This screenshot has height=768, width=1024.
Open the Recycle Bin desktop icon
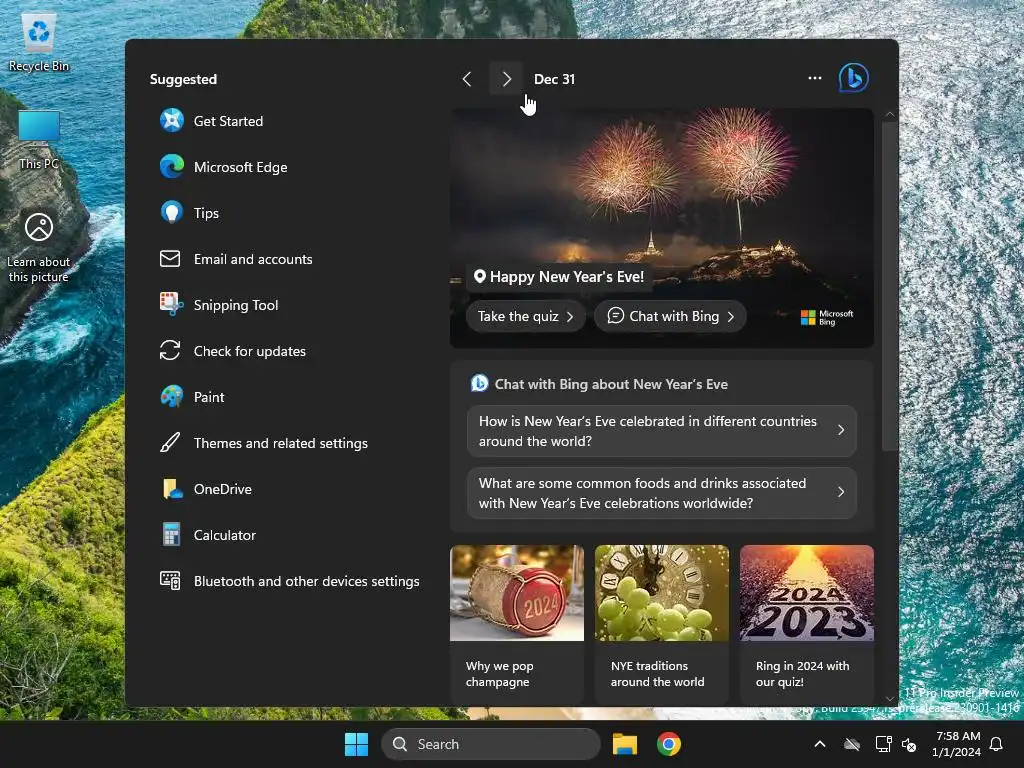[x=39, y=42]
